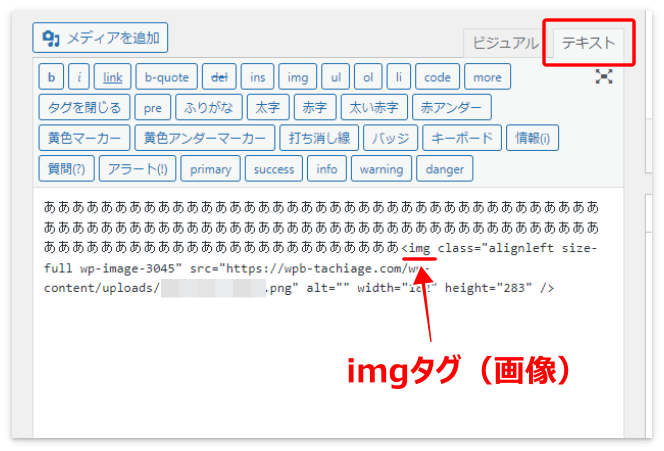Screen dimensions: 664x451
Task: Apply 黄色マーカー yellow marker button
Action: pos(84,138)
